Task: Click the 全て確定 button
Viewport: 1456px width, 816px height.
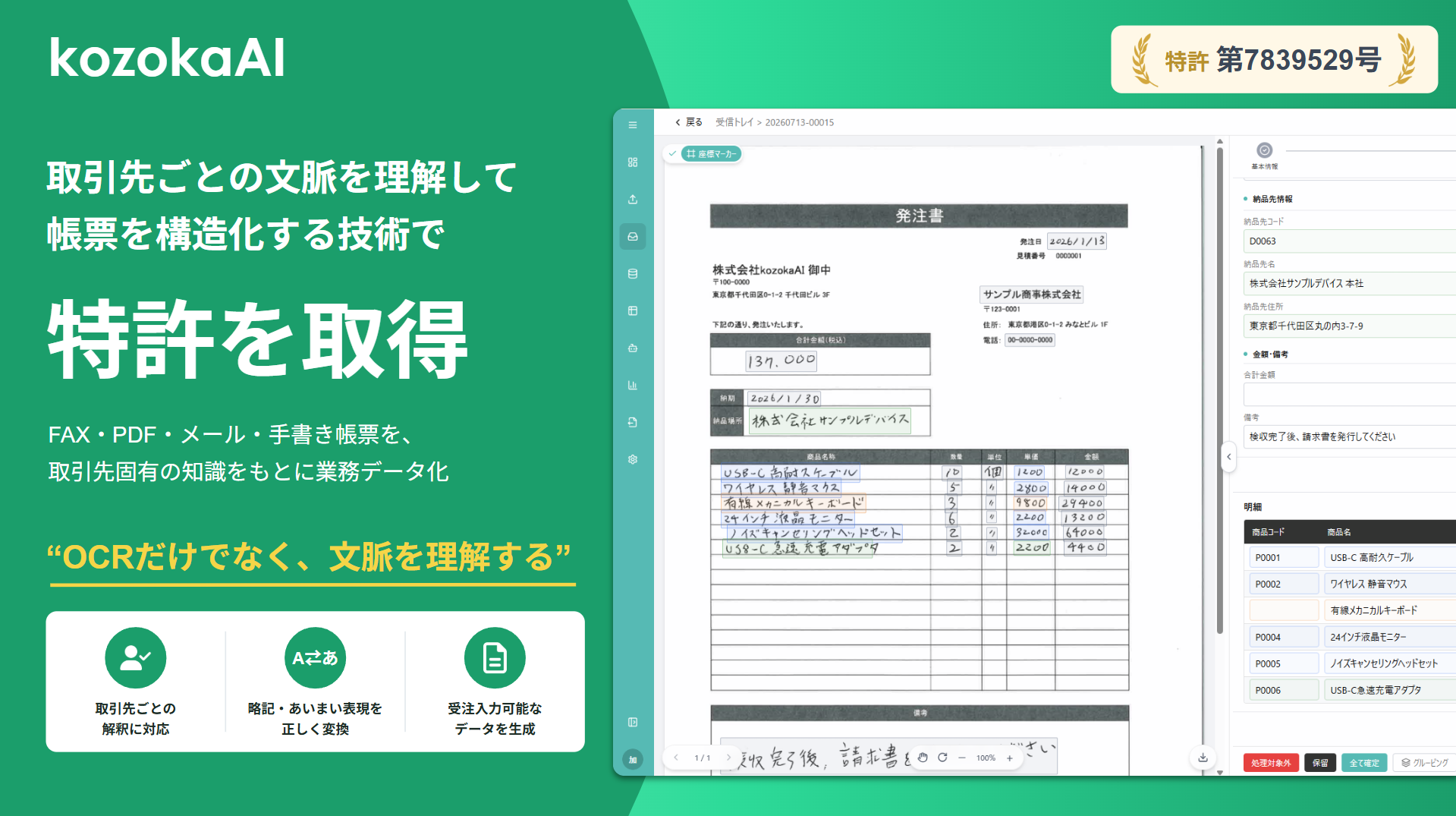Action: [1364, 763]
